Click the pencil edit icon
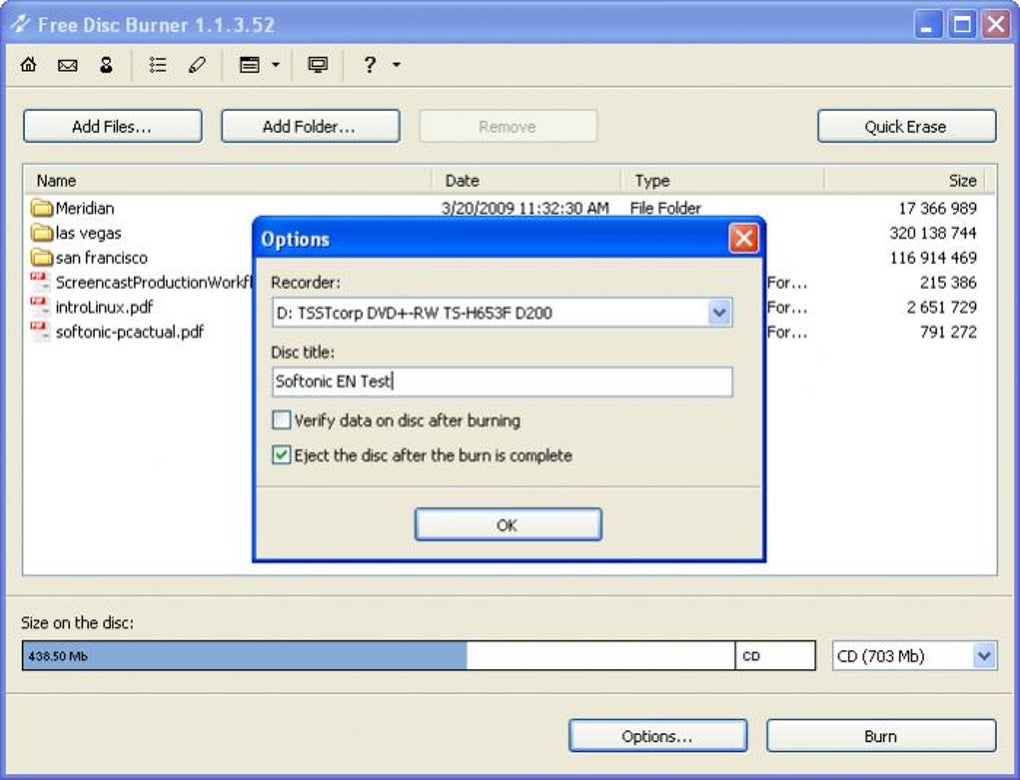 (197, 64)
